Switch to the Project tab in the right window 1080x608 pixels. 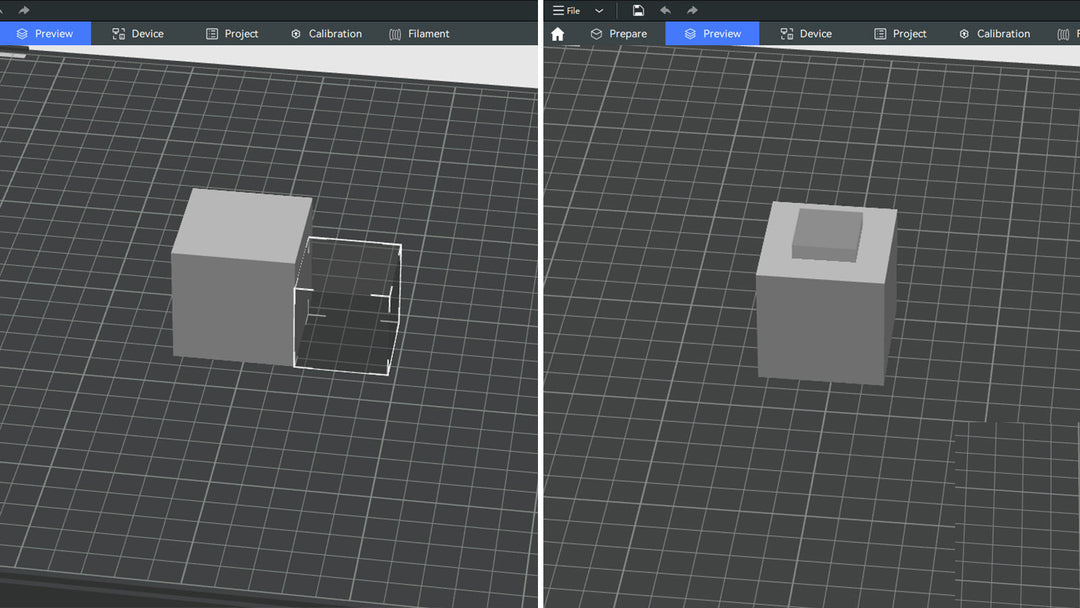899,33
